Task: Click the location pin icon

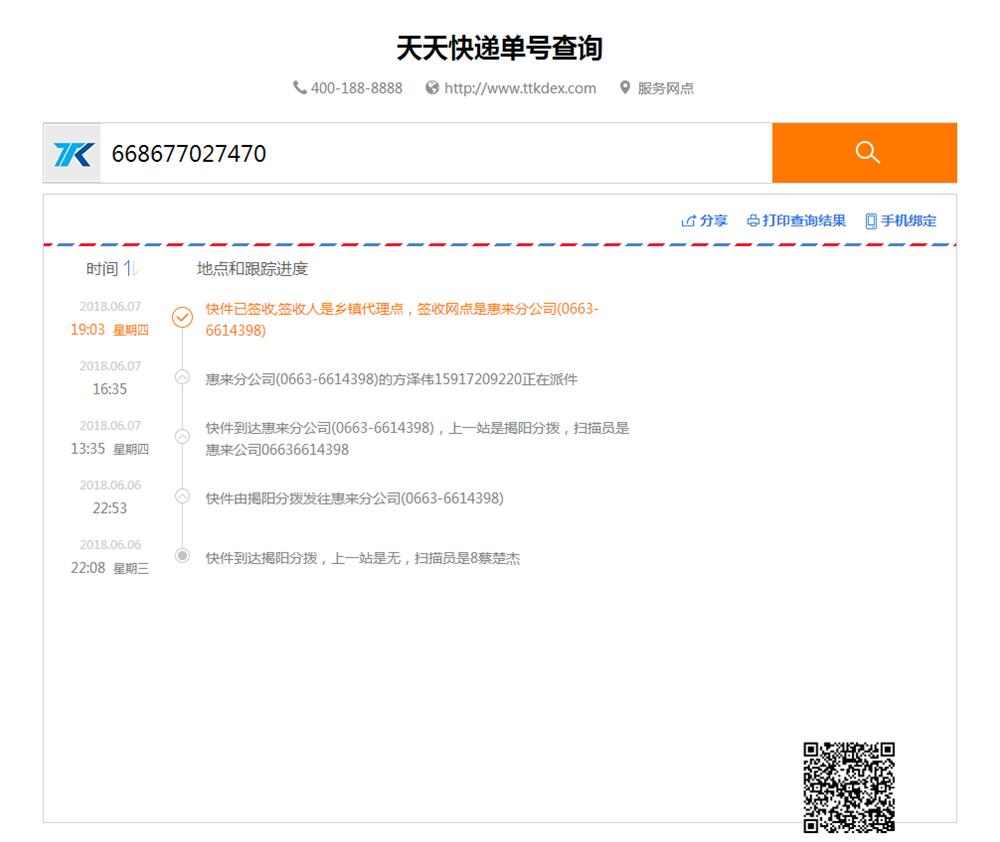Action: (625, 87)
